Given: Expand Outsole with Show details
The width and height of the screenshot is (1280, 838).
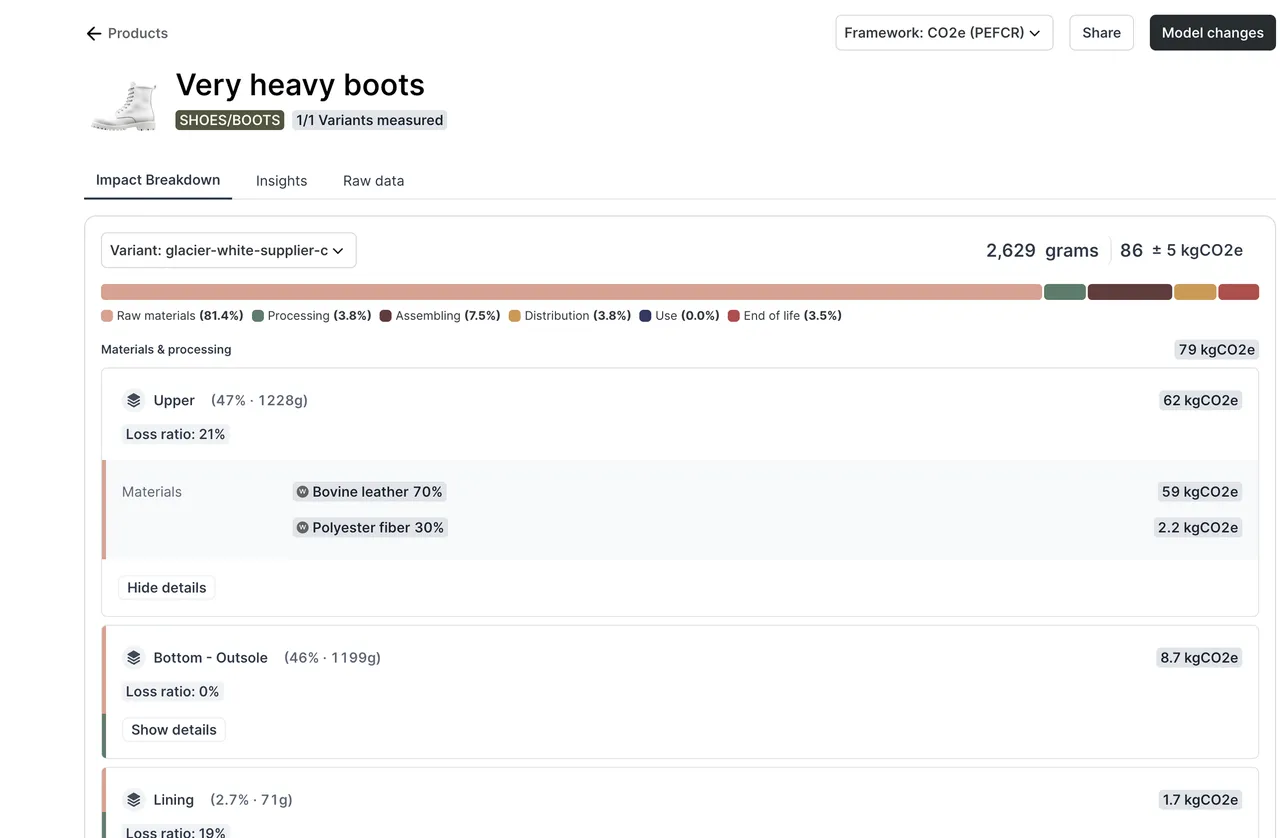Looking at the screenshot, I should tap(174, 729).
